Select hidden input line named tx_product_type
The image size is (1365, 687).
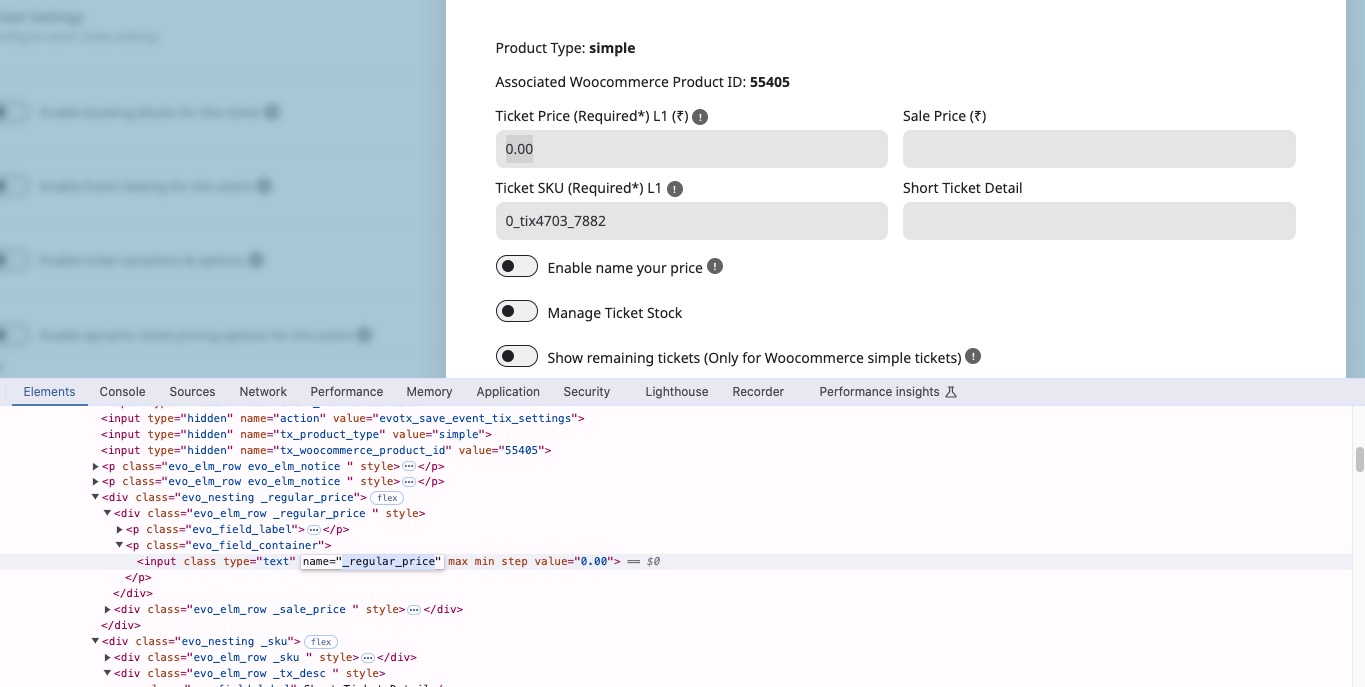297,434
